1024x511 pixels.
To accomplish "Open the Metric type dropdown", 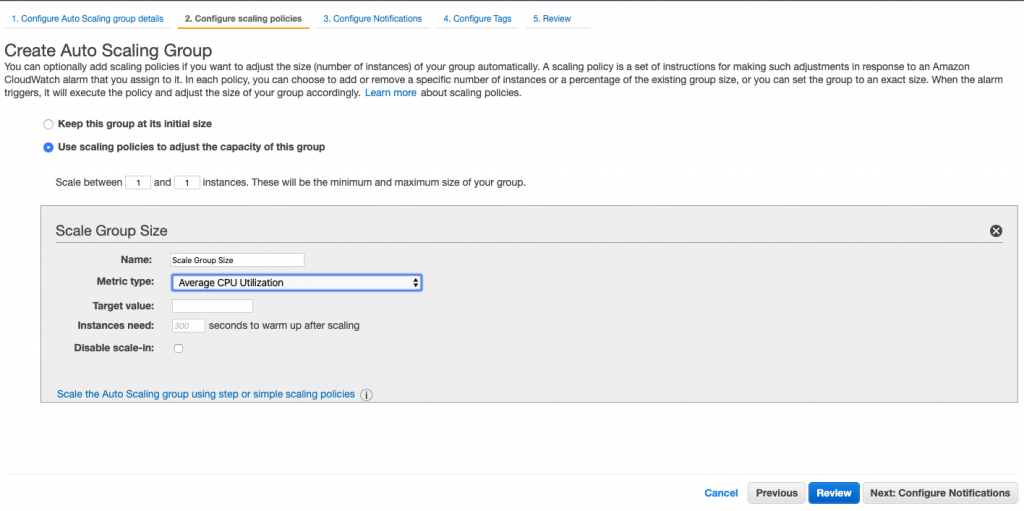I will (296, 283).
